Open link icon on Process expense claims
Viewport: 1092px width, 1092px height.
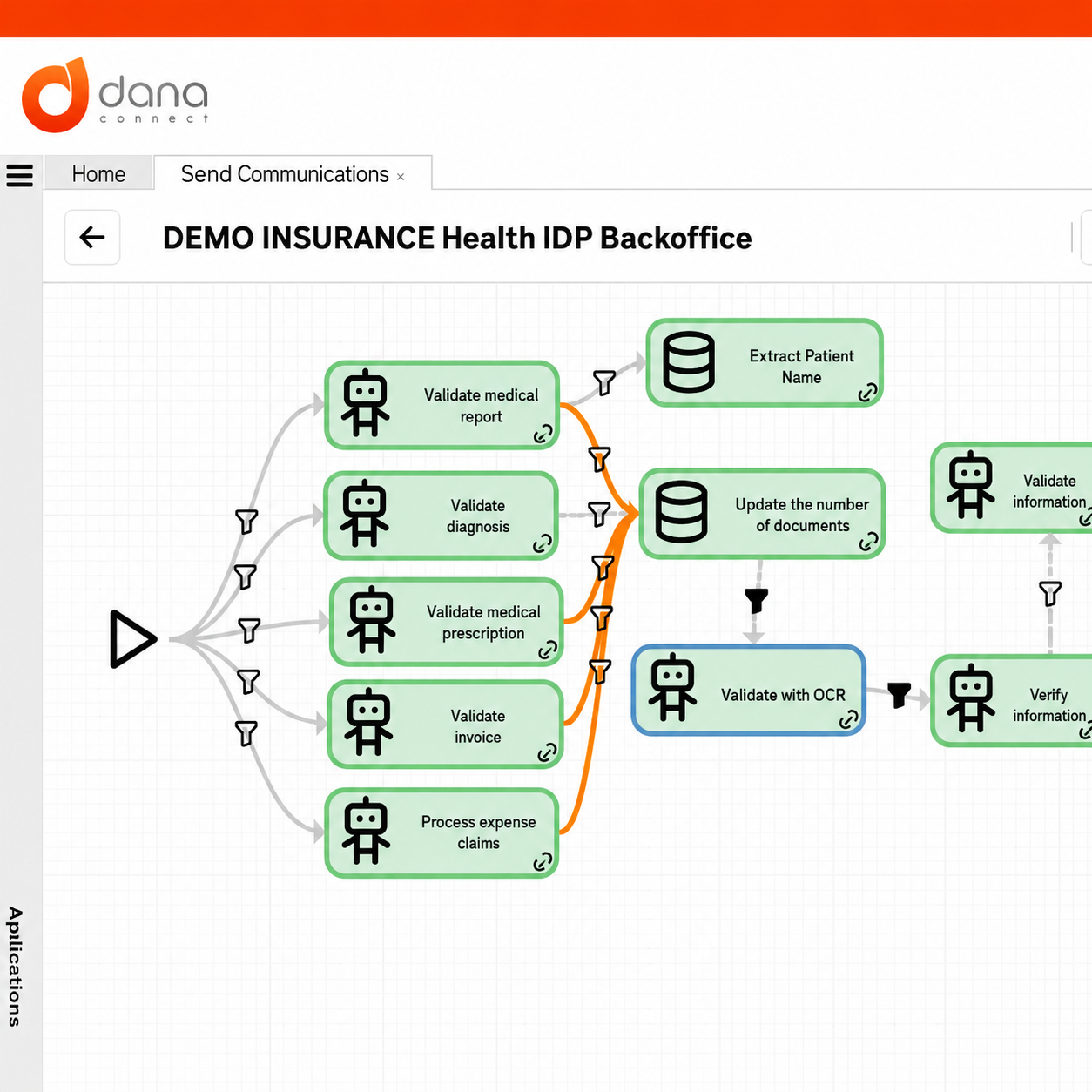543,861
